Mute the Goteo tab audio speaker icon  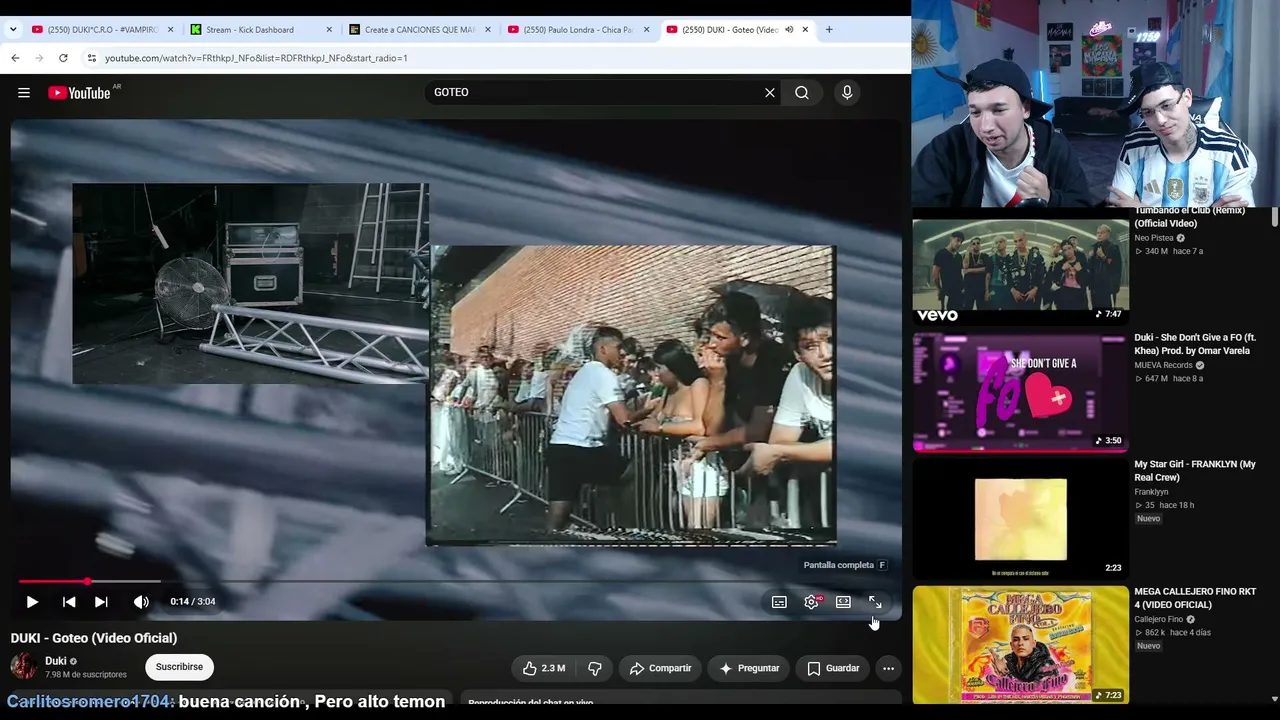(789, 30)
